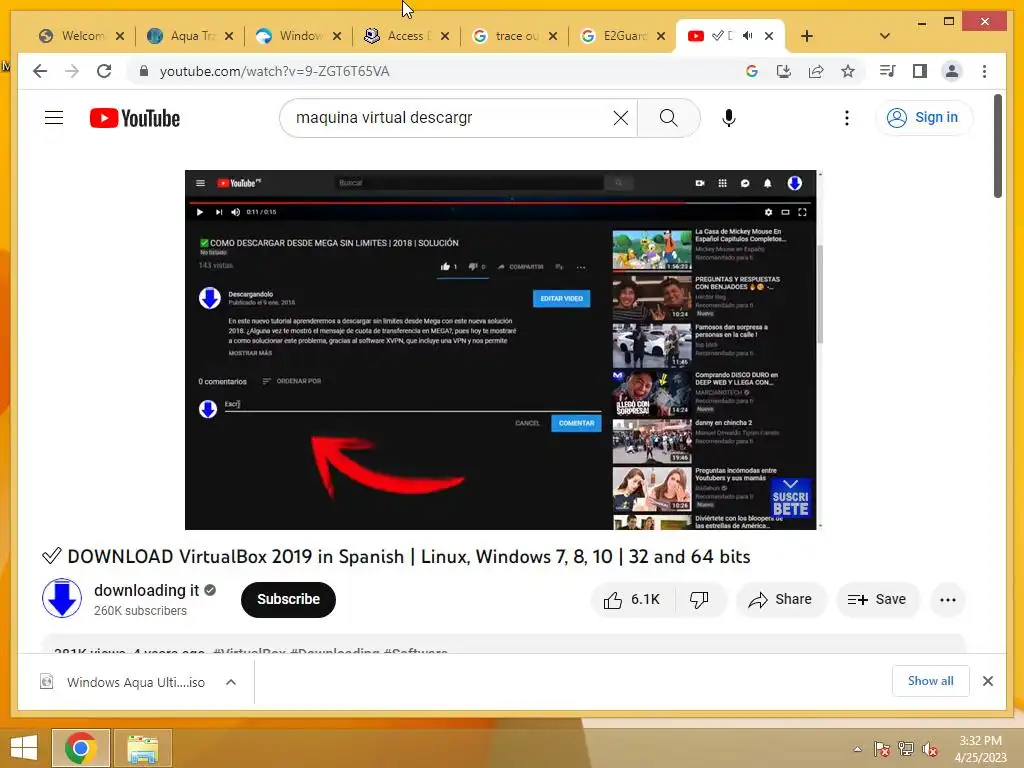Open more actions ellipsis under the video
This screenshot has height=768, width=1024.
coord(948,600)
